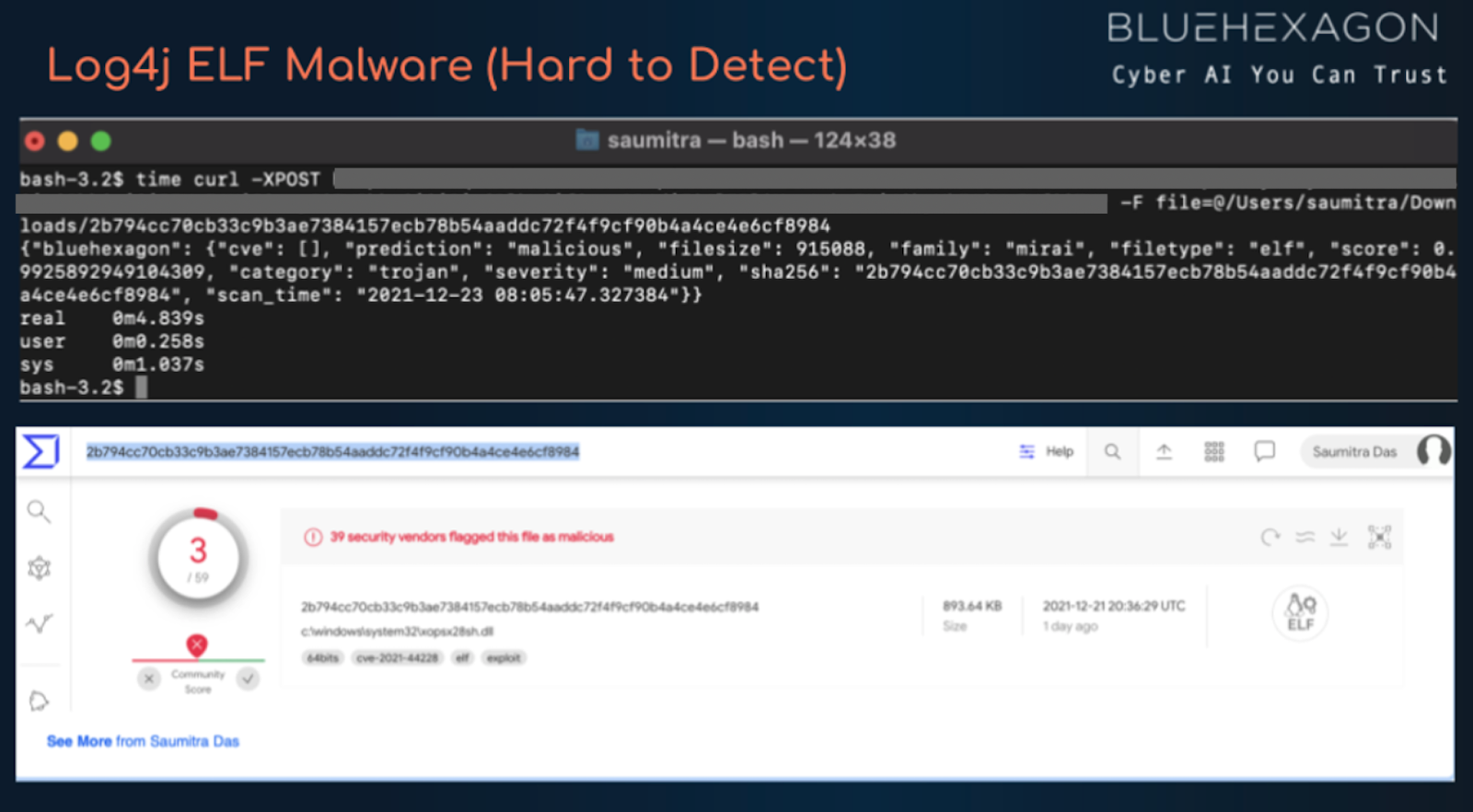Select the file hash in the details row
The width and height of the screenshot is (1473, 812).
pos(529,607)
